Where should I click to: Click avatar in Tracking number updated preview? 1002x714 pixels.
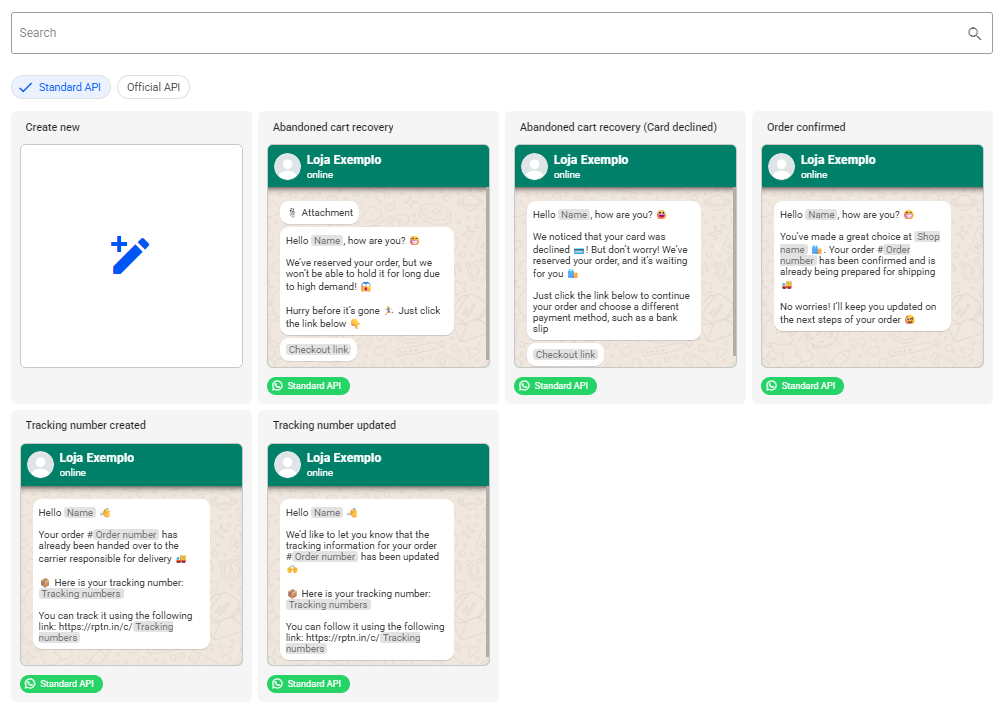(x=288, y=465)
